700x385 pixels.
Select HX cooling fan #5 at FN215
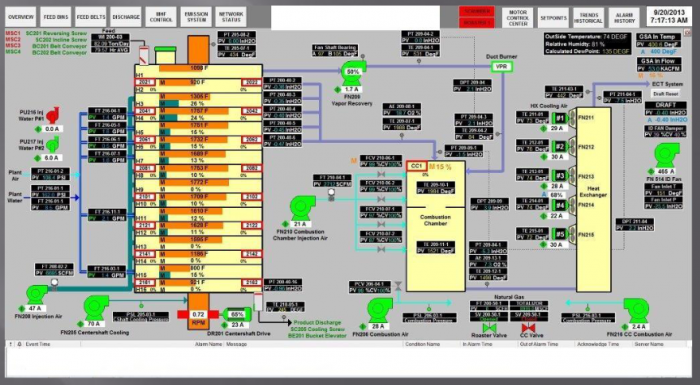(x=563, y=234)
